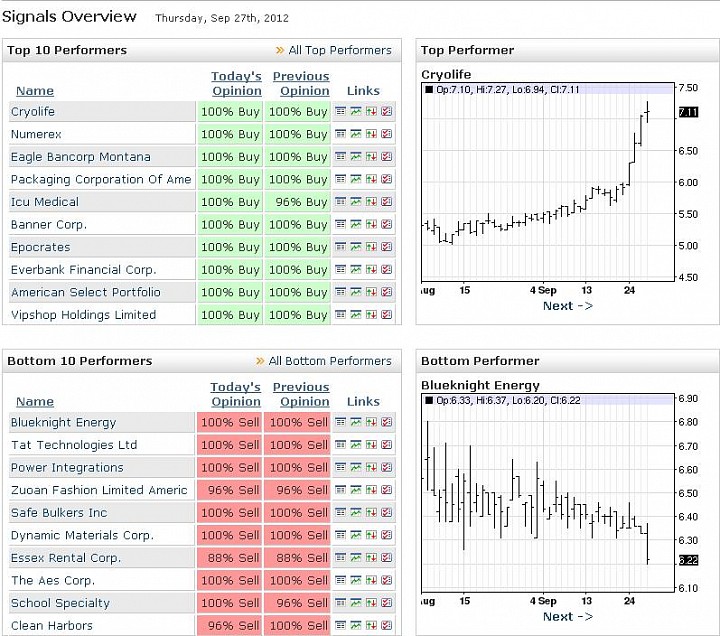Open the line chart icon for Icu Medical
720x636 pixels.
[356, 201]
